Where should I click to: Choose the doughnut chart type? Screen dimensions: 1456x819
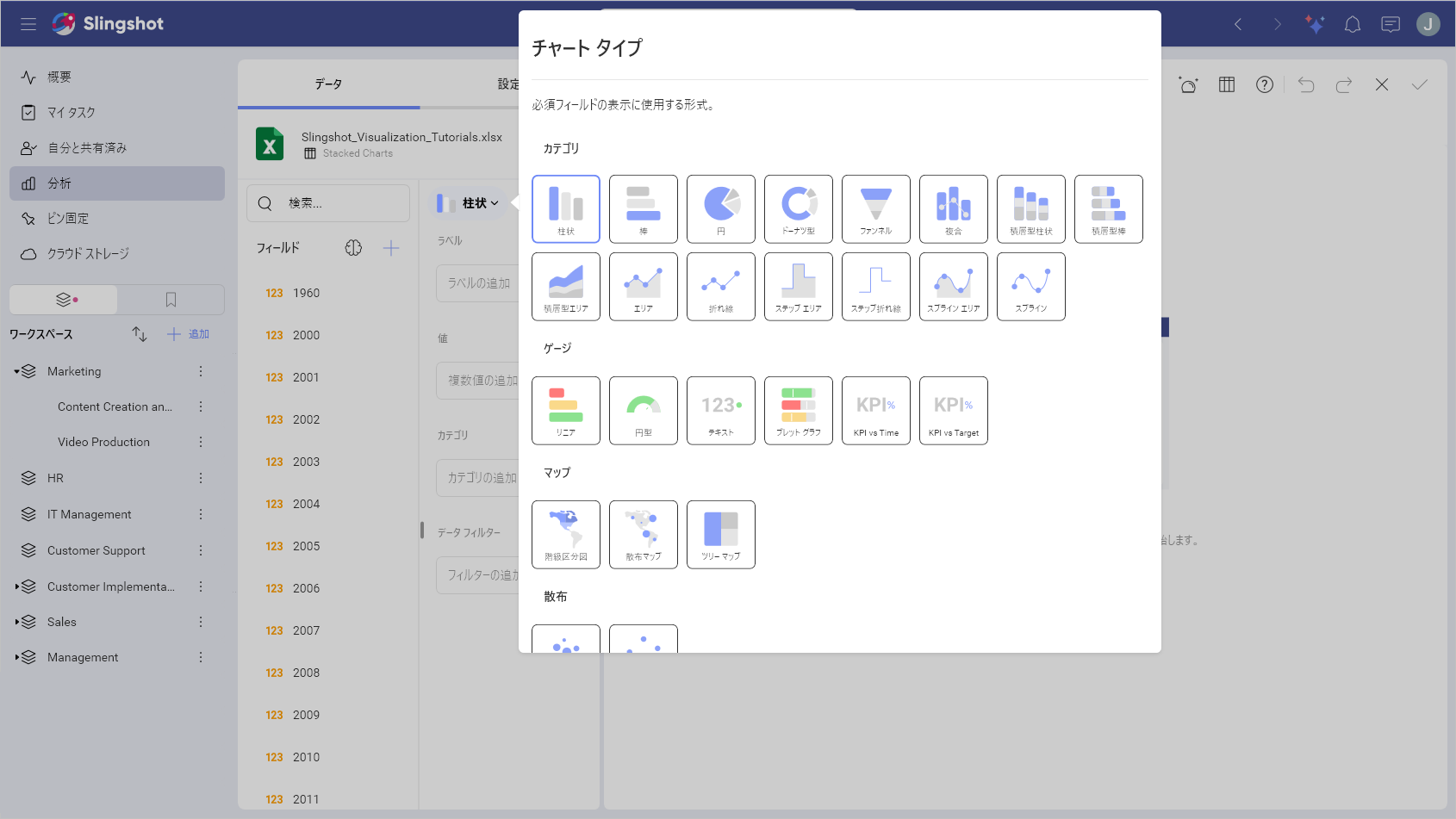(x=799, y=209)
